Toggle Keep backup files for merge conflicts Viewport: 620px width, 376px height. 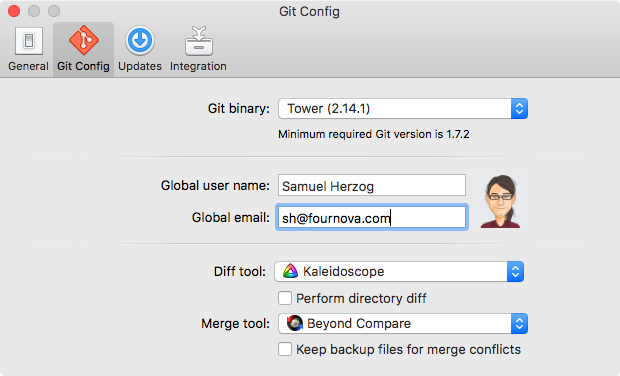pyautogui.click(x=285, y=350)
